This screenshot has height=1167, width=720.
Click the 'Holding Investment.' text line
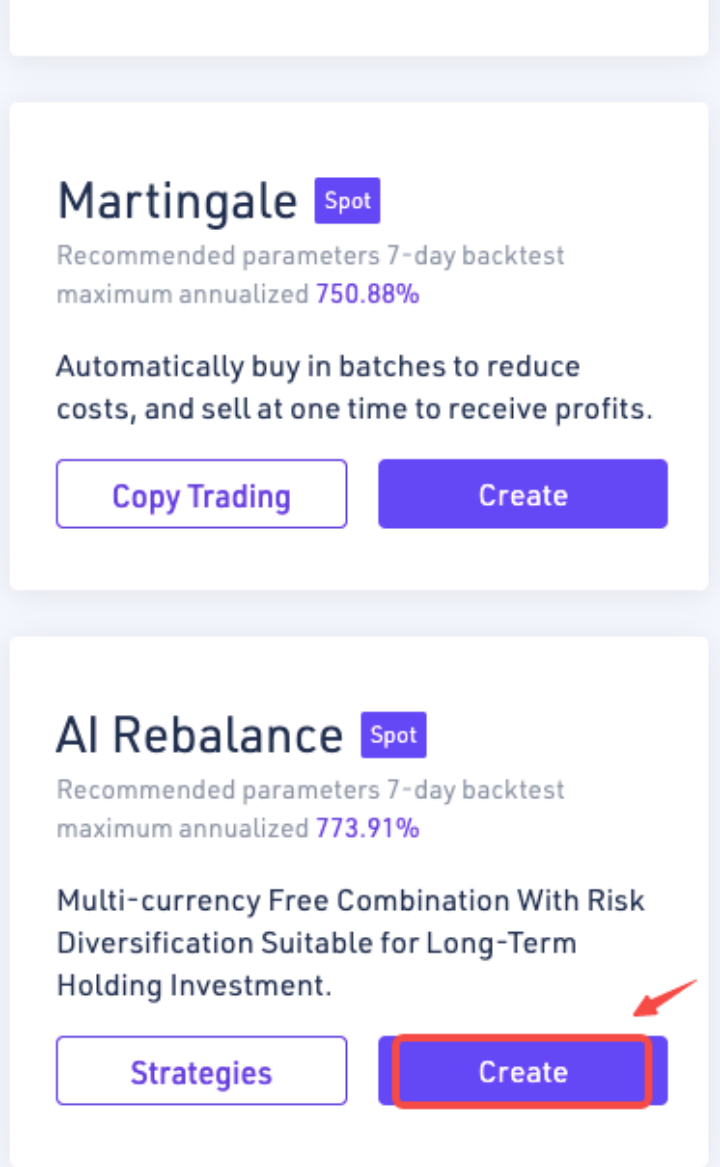193,986
